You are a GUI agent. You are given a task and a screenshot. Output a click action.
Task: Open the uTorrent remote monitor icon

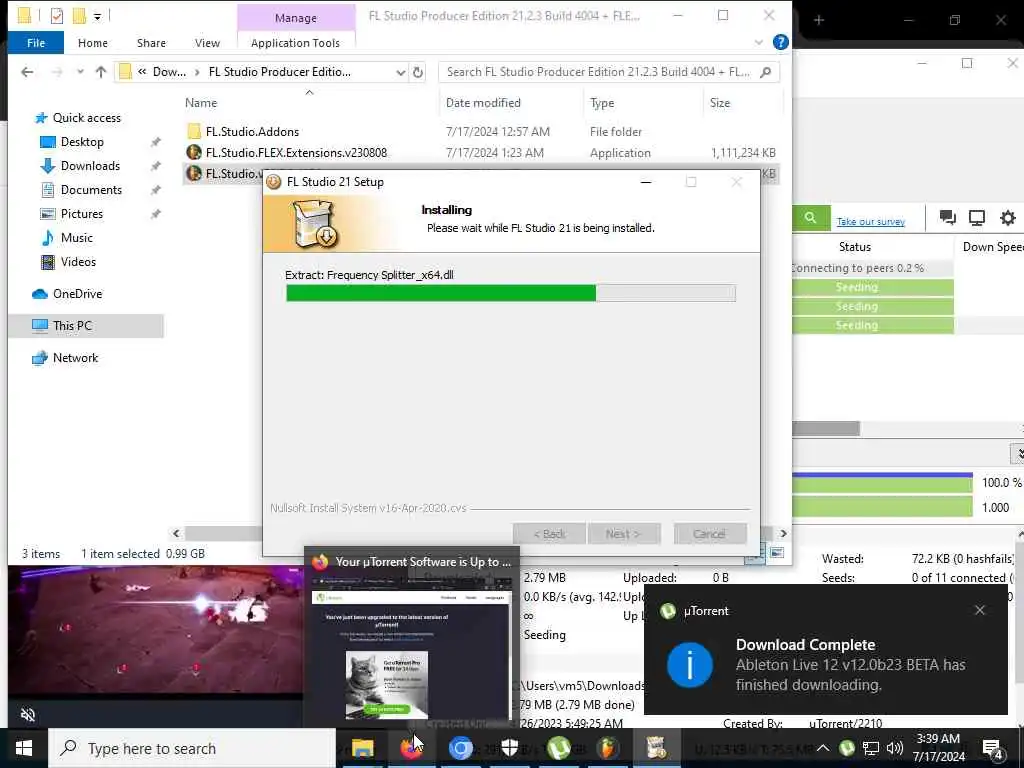pyautogui.click(x=977, y=218)
